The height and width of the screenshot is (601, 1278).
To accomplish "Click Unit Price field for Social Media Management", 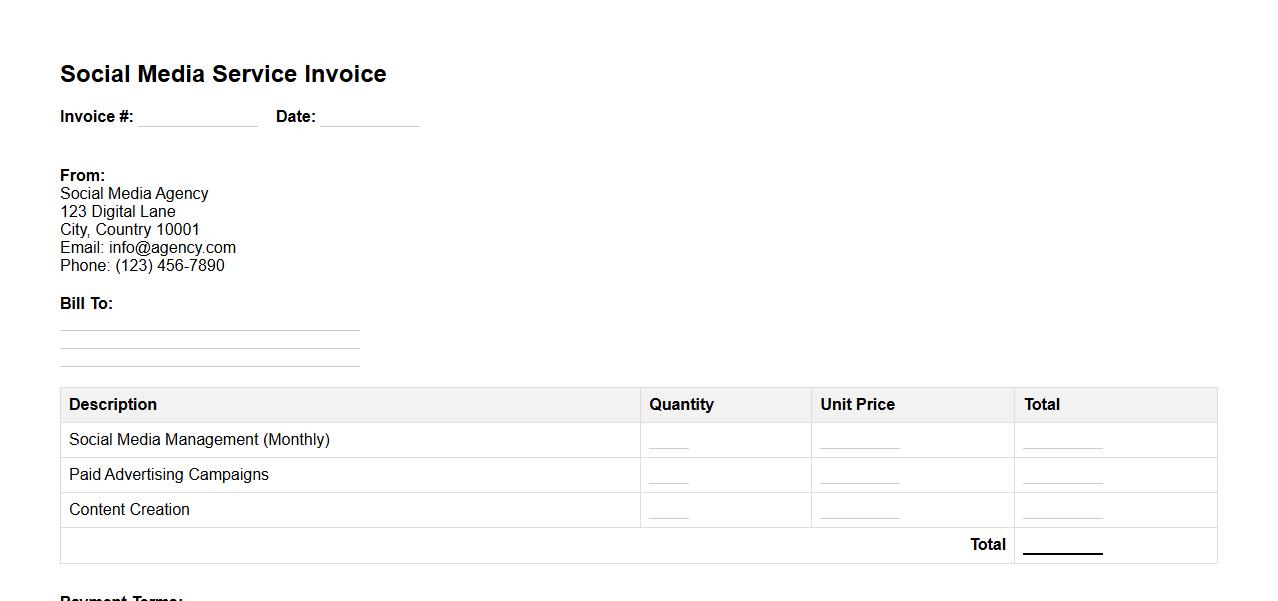I will tap(859, 440).
